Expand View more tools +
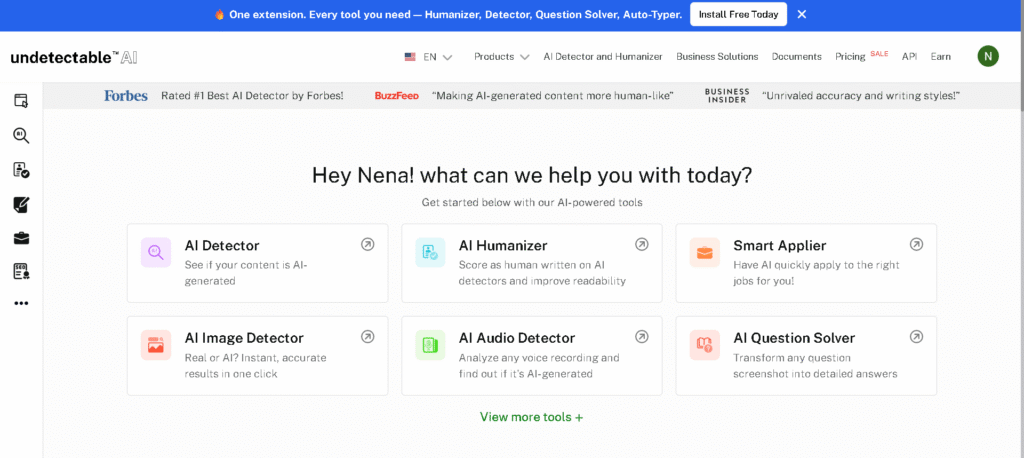 [x=532, y=417]
